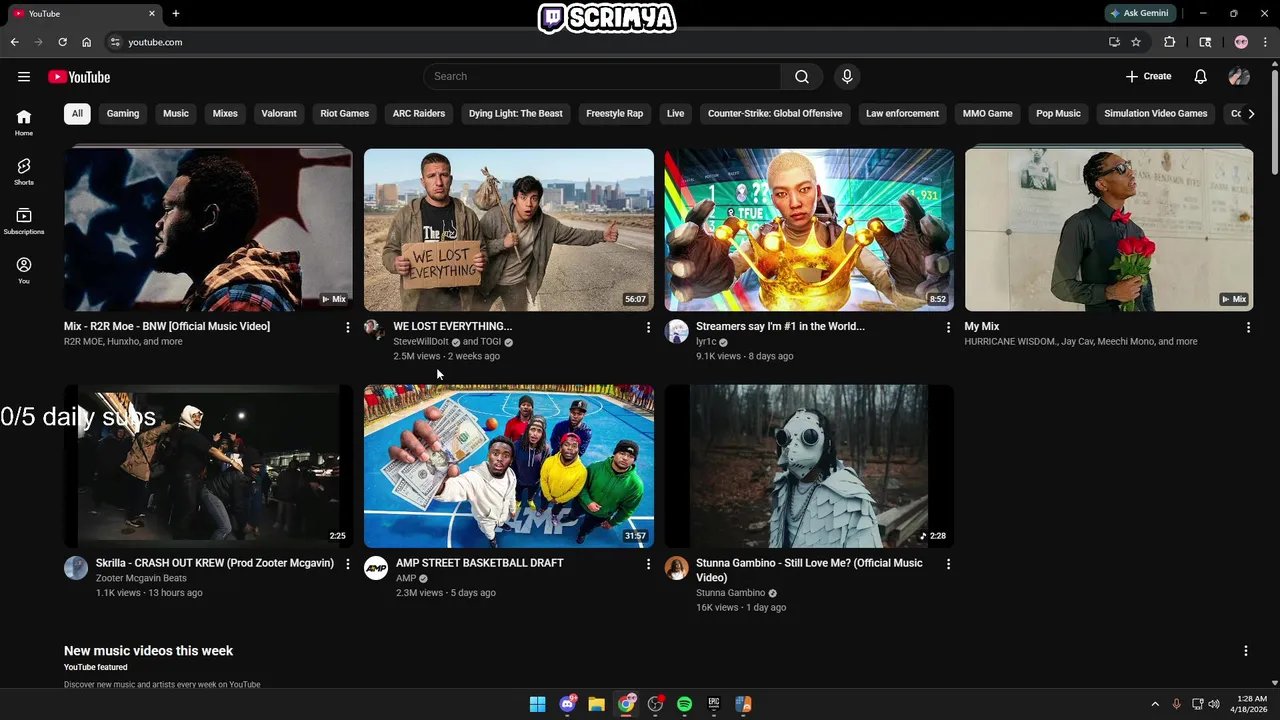Reload the page in Chrome
This screenshot has width=1280, height=720.
tap(62, 42)
